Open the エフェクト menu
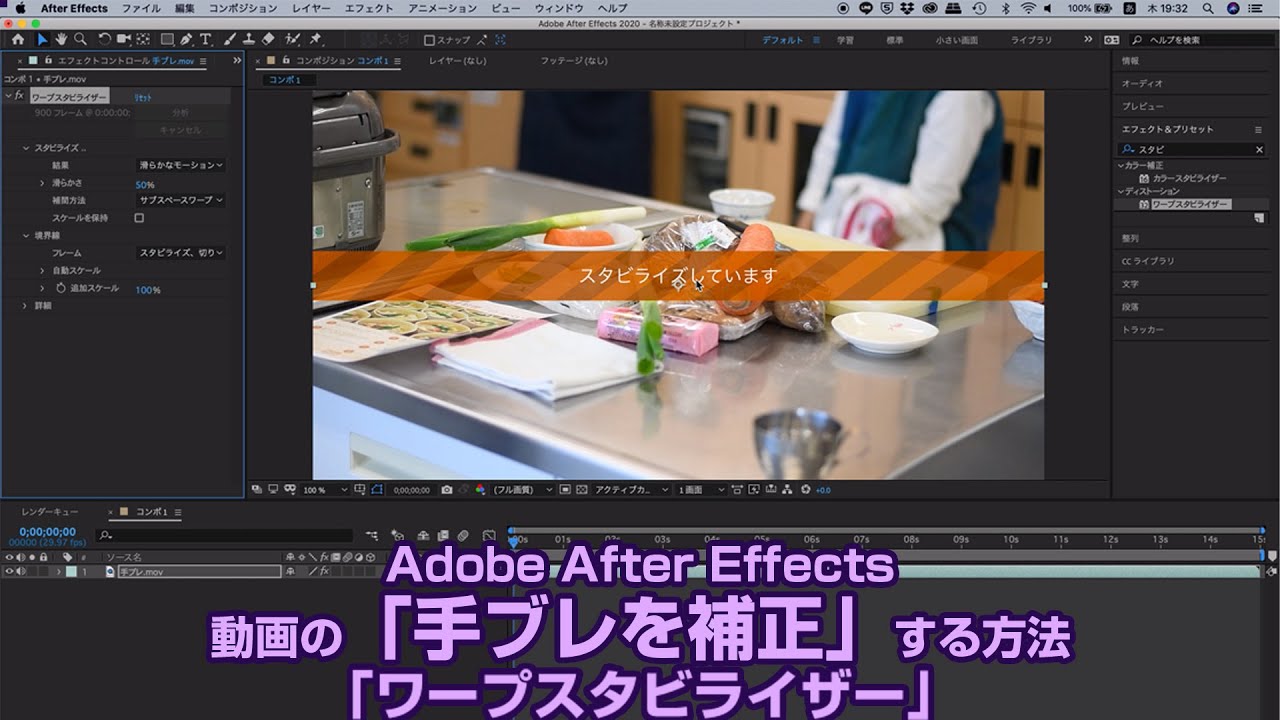 (369, 8)
